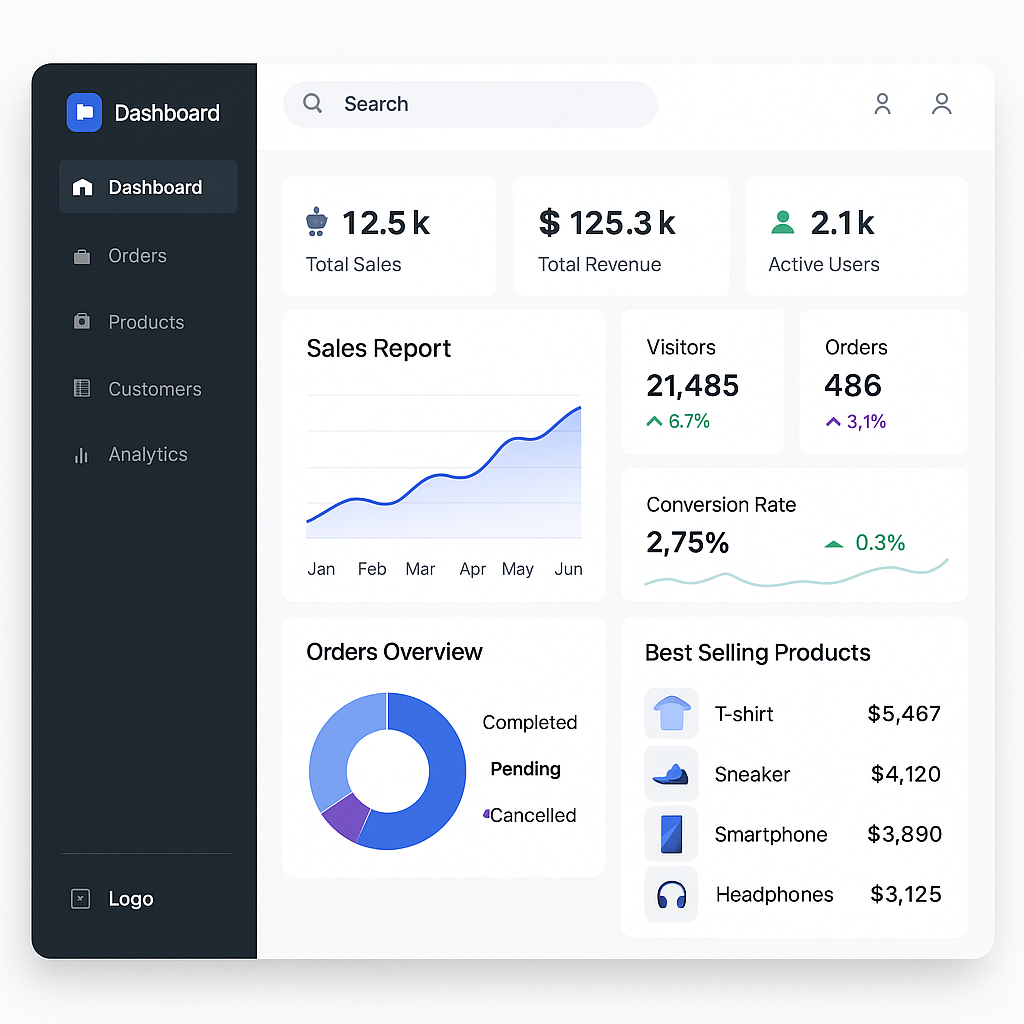The height and width of the screenshot is (1024, 1024).
Task: Go to Products in the sidebar
Action: coord(146,322)
